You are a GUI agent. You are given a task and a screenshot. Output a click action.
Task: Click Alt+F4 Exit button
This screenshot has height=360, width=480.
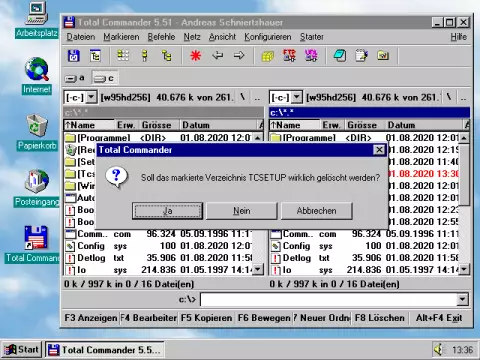pos(439,318)
